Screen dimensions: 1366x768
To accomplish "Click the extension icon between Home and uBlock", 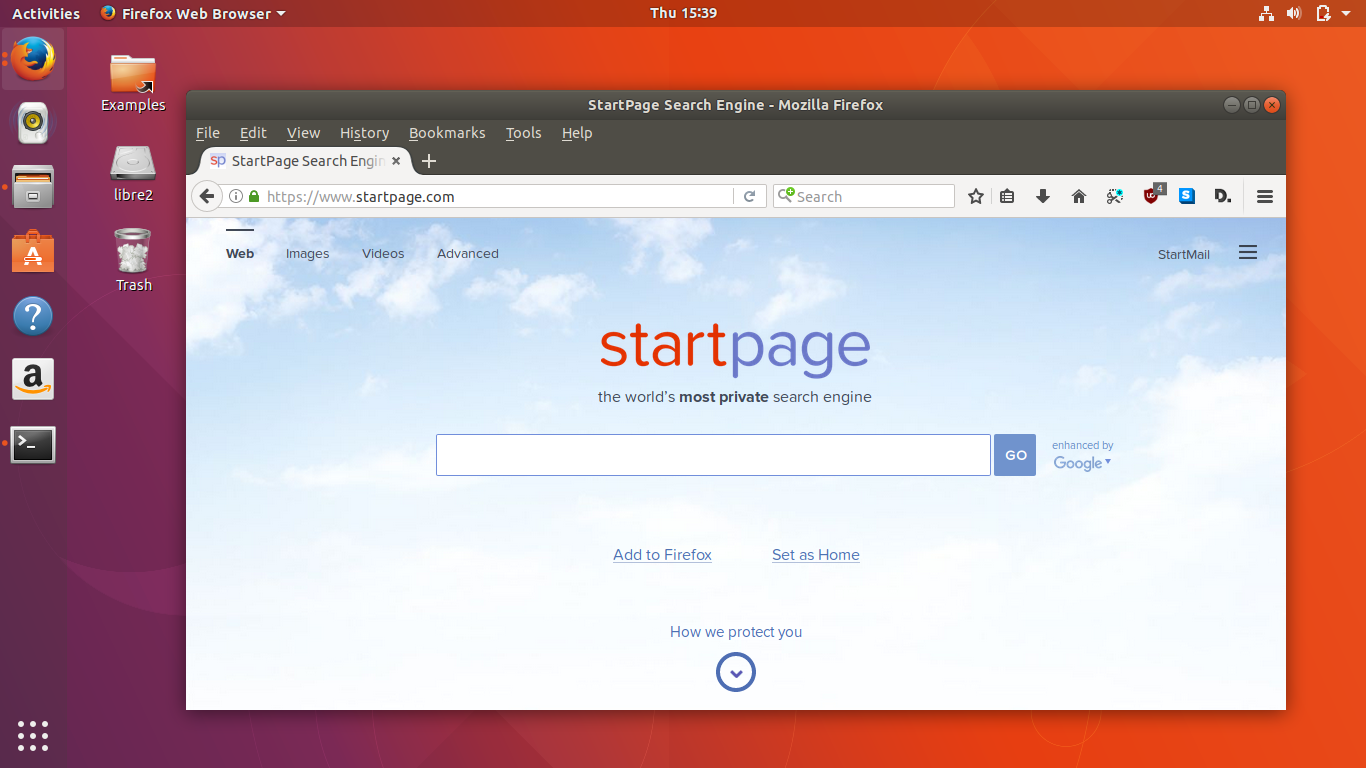I will click(x=1115, y=197).
